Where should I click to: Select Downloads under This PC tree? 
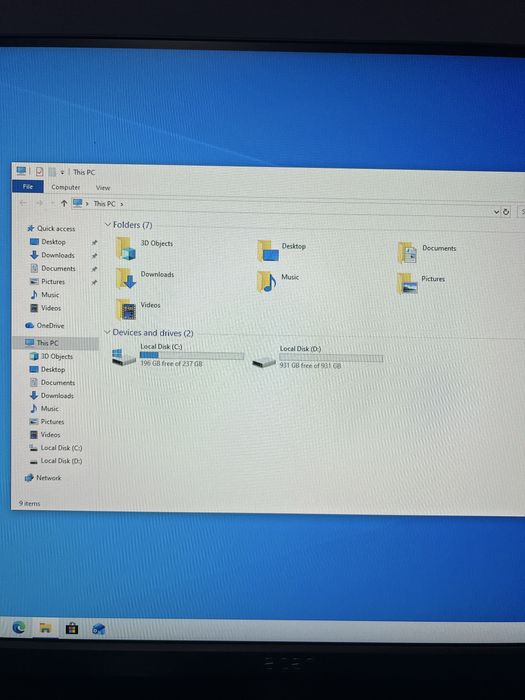[57, 396]
